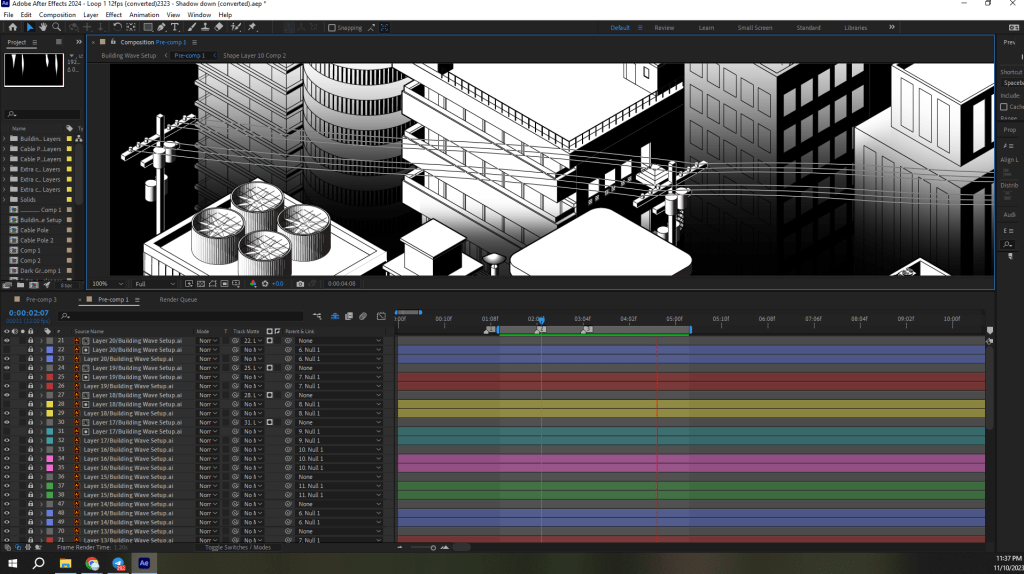Enable the Snapping checkbox
Image resolution: width=1024 pixels, height=574 pixels.
tap(332, 28)
